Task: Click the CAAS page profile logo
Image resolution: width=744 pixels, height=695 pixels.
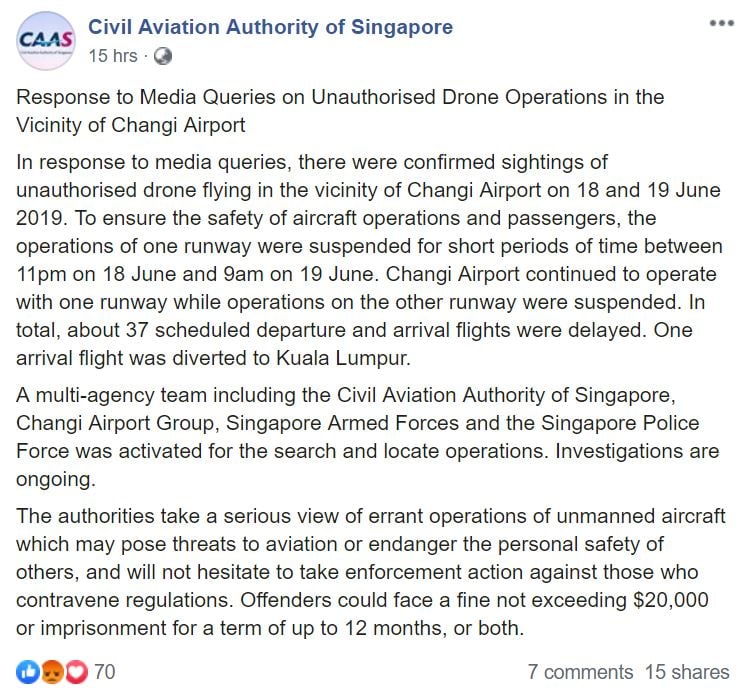Action: (x=45, y=41)
